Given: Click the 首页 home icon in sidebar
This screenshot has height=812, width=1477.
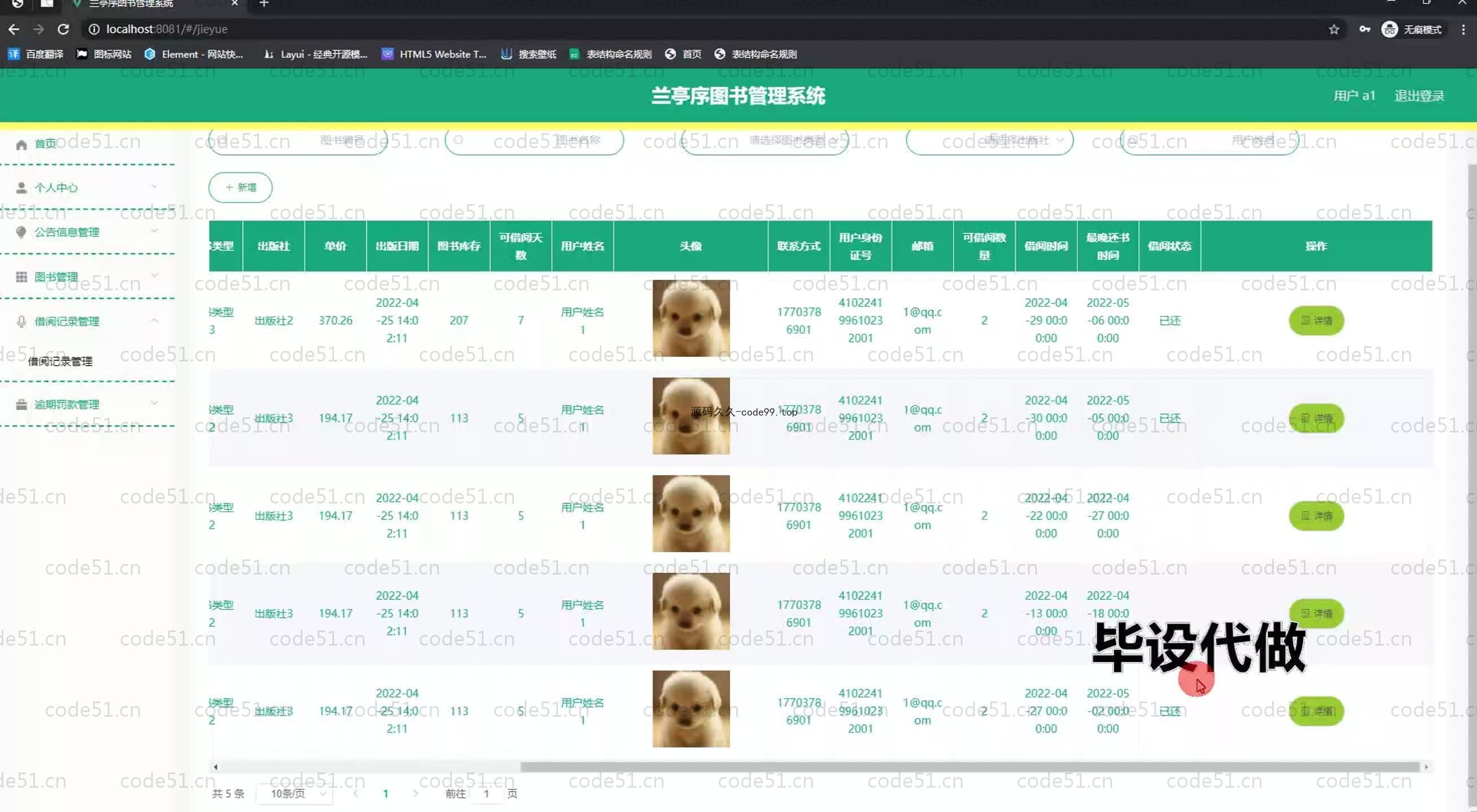Looking at the screenshot, I should tap(21, 144).
